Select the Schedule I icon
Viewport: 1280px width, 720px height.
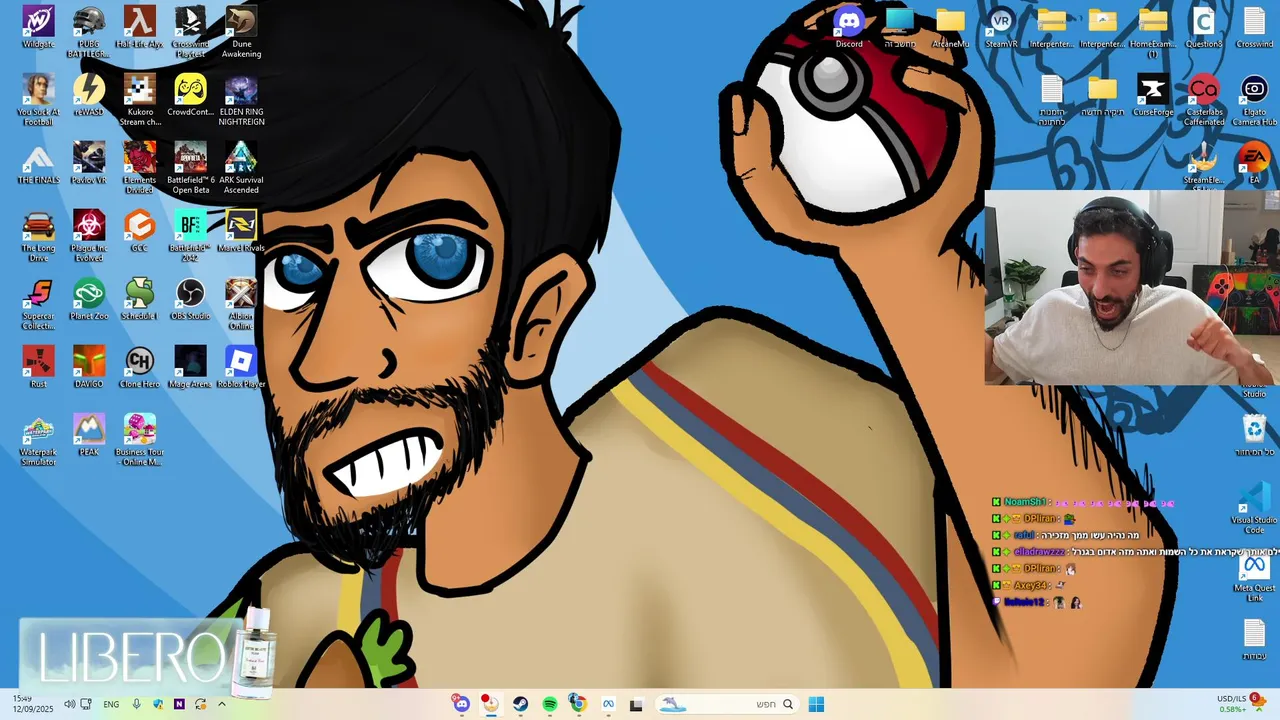139,299
